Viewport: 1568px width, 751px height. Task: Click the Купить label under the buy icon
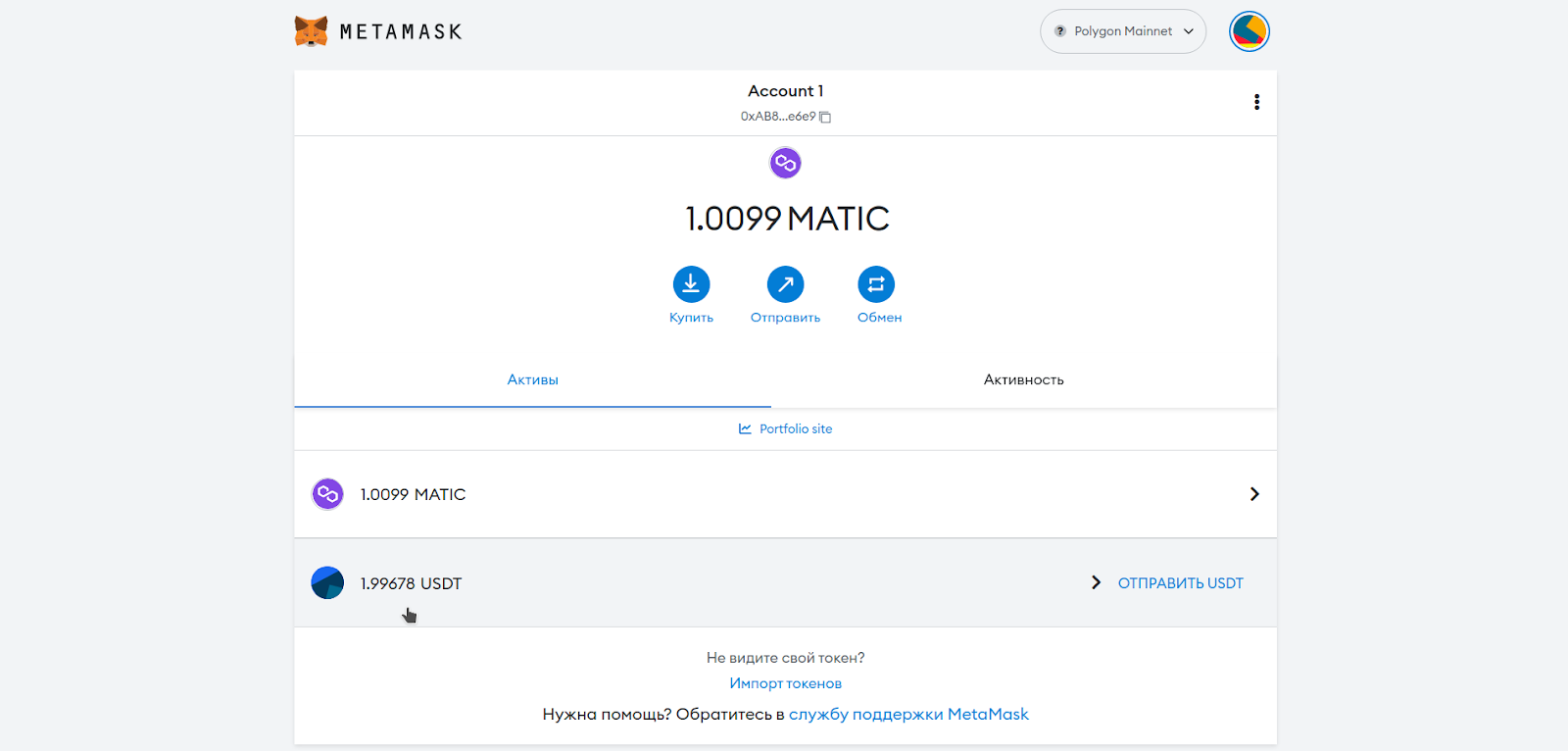pos(691,318)
